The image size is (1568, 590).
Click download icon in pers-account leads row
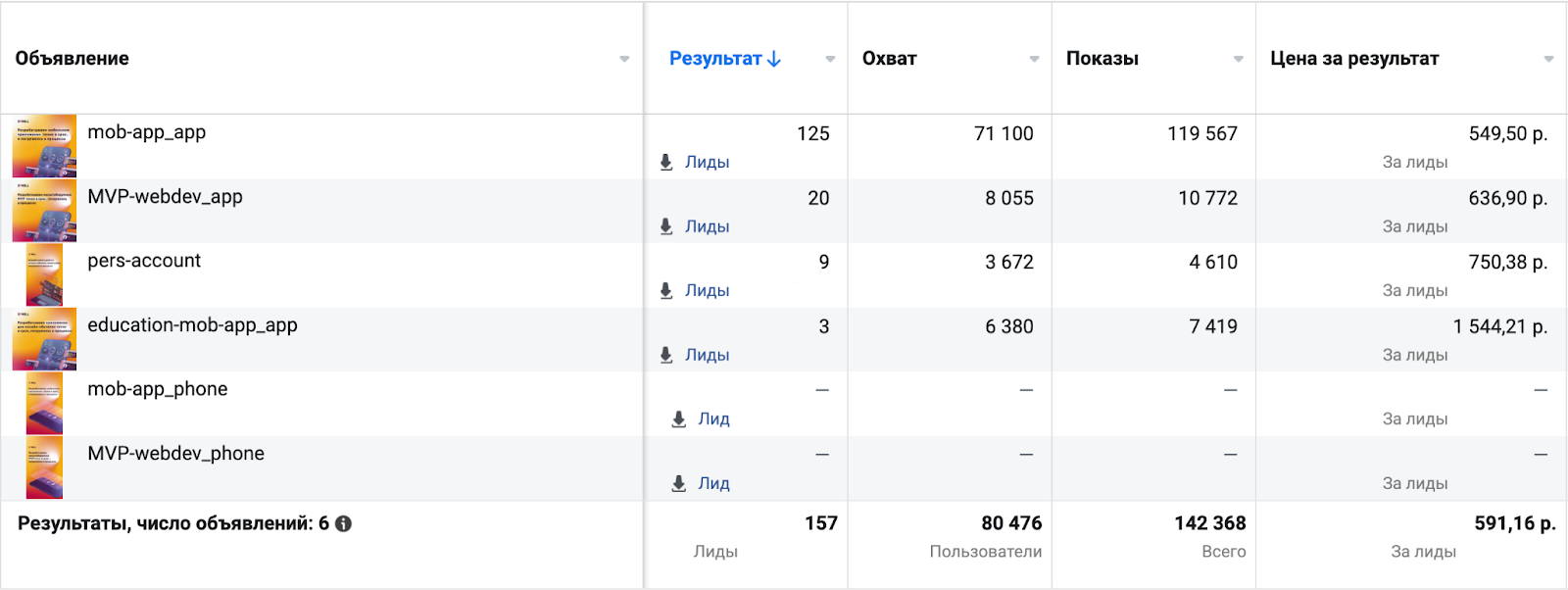click(666, 291)
